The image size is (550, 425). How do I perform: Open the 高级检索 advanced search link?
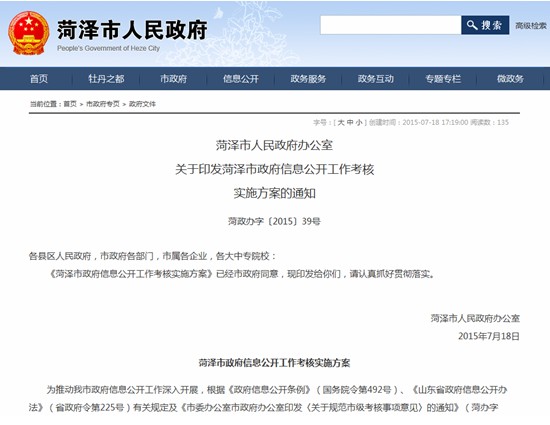(x=531, y=26)
